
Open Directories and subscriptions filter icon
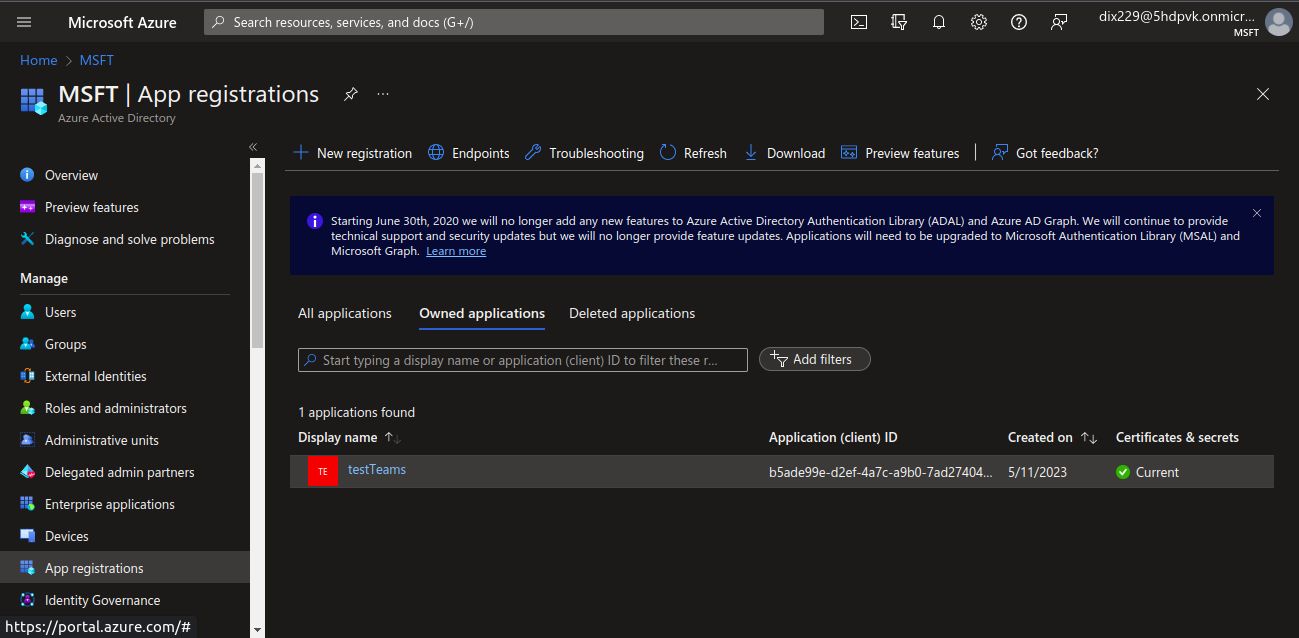899,22
